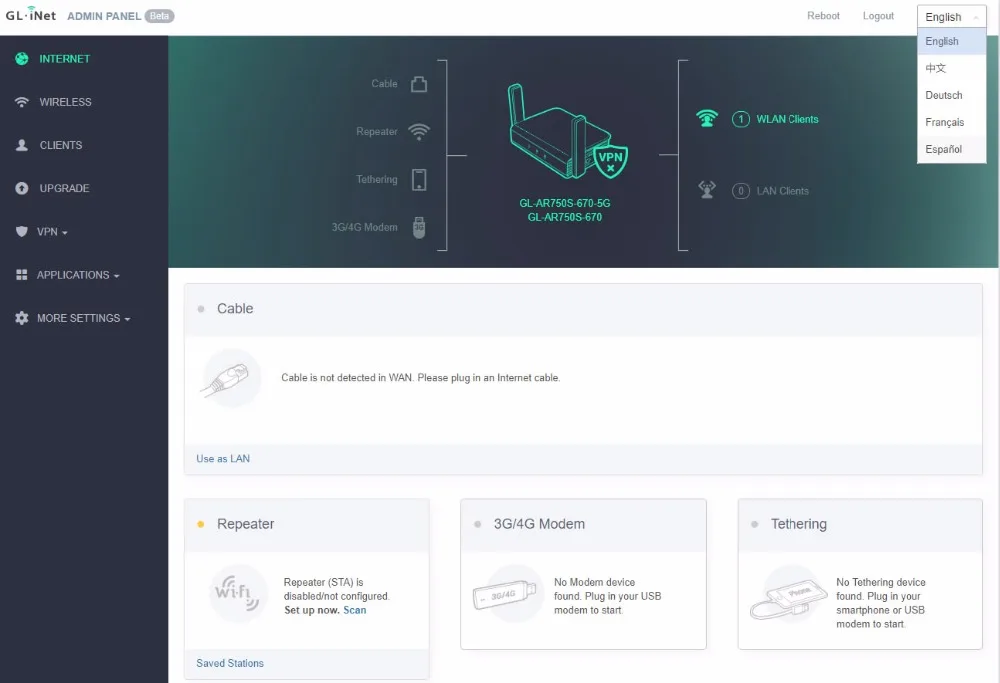The width and height of the screenshot is (1000, 683).
Task: Click the WLAN client count circle
Action: [740, 119]
